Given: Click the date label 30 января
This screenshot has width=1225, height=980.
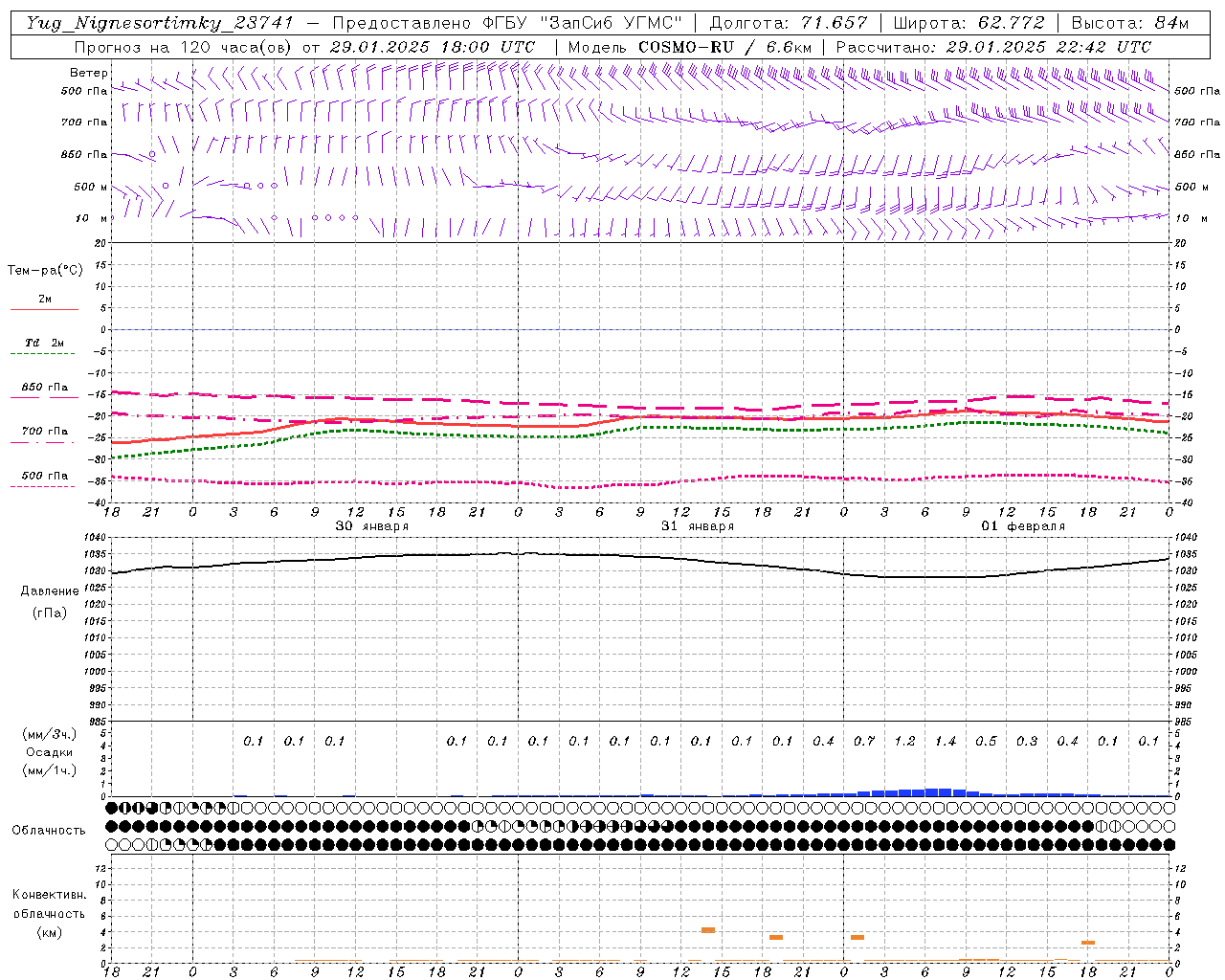Looking at the screenshot, I should (371, 526).
